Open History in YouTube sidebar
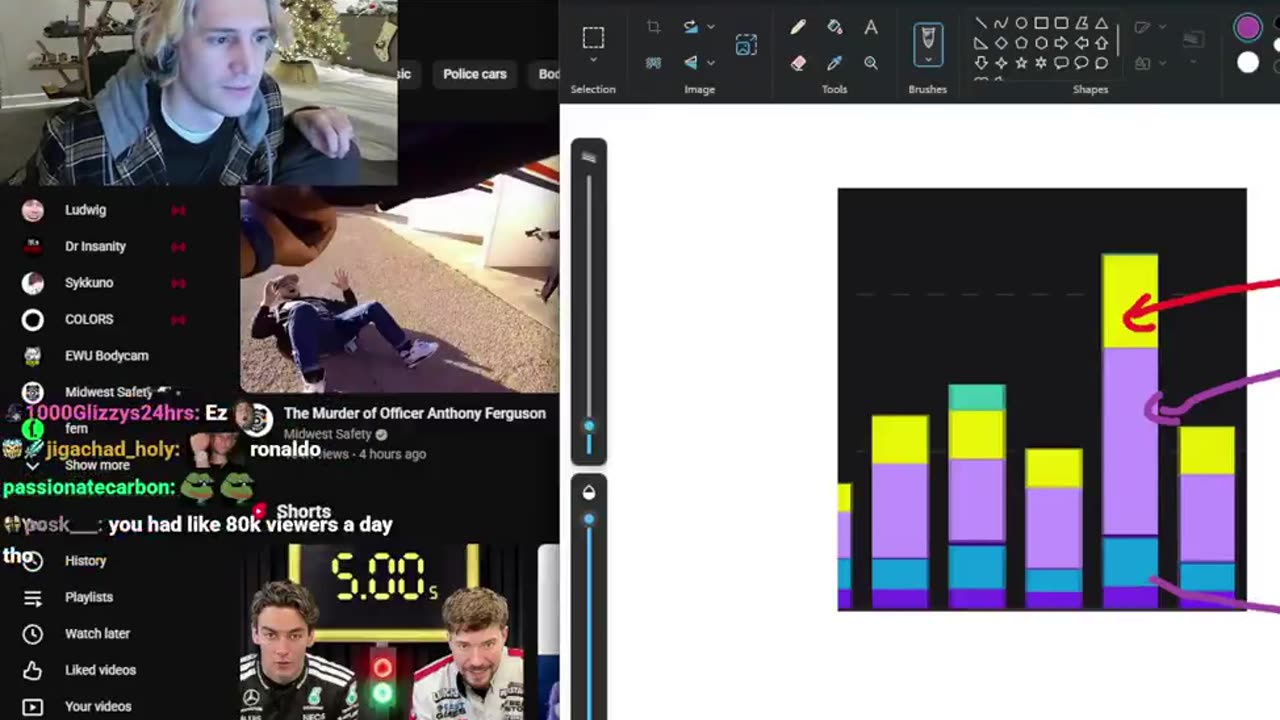The height and width of the screenshot is (720, 1280). 85,561
